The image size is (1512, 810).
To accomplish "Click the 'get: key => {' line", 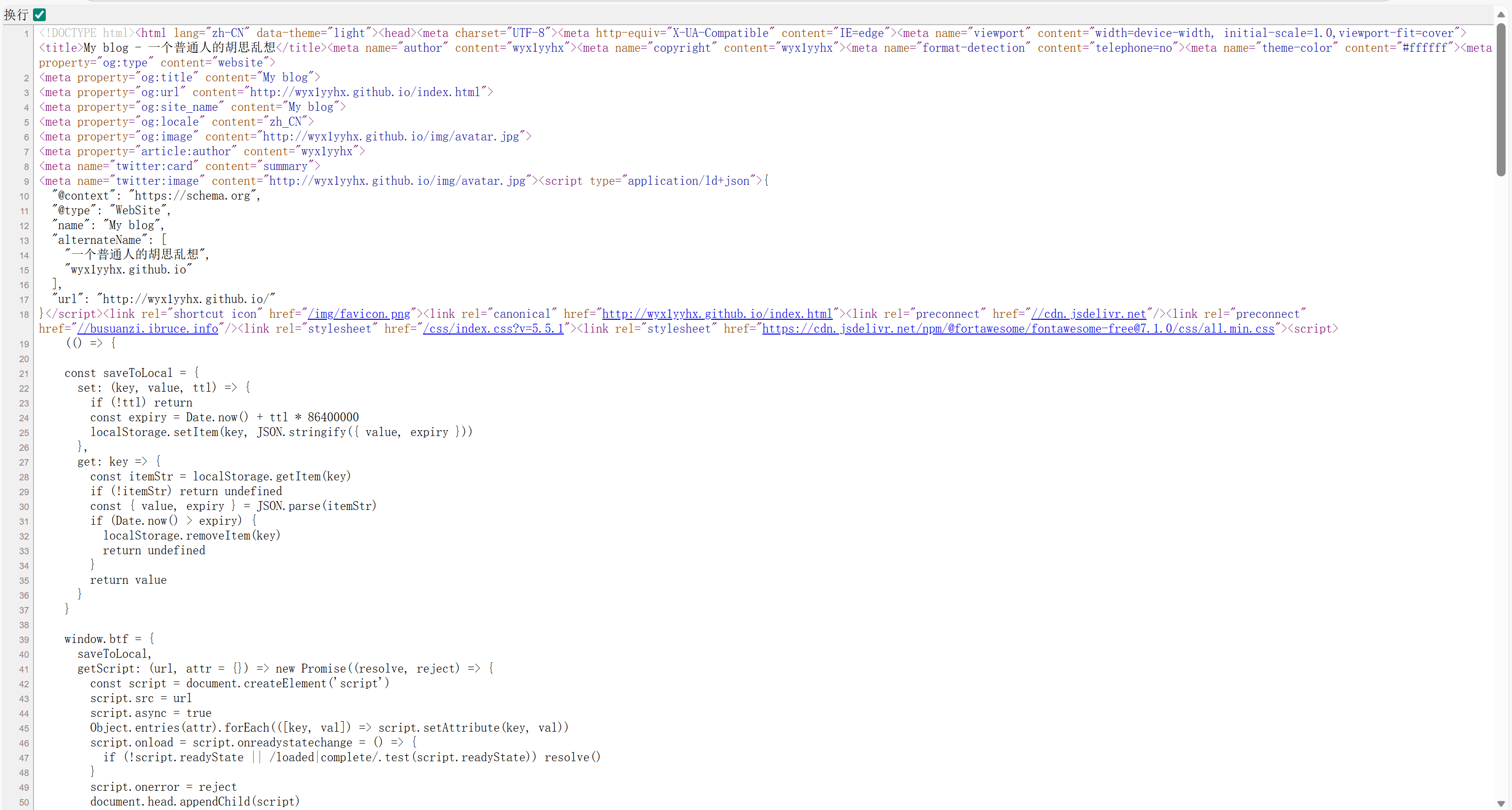I will pos(119,462).
